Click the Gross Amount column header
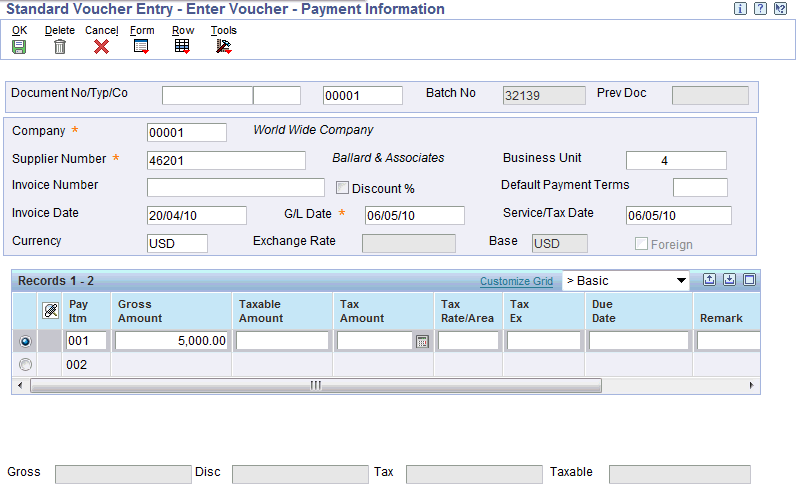This screenshot has width=796, height=491. tap(171, 311)
